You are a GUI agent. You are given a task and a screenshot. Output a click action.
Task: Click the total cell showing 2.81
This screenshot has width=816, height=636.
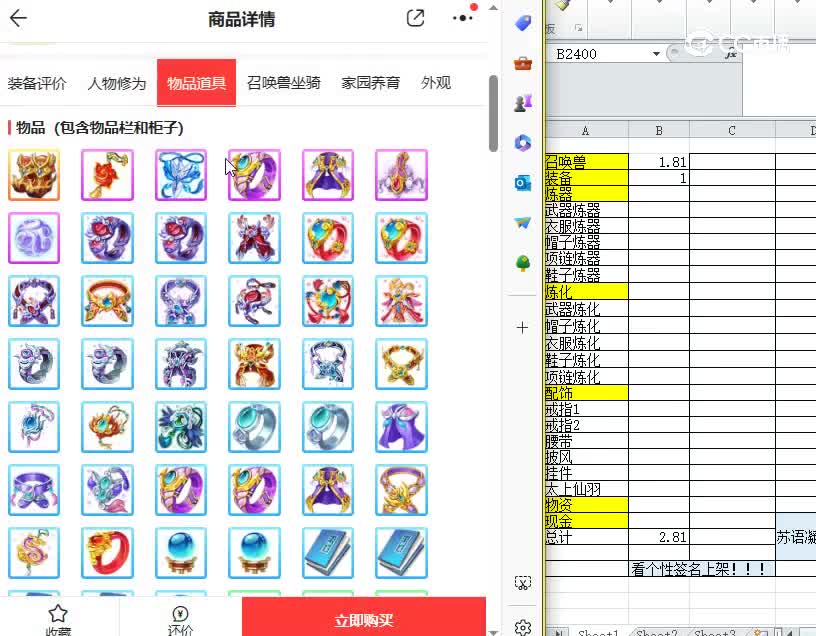(659, 537)
